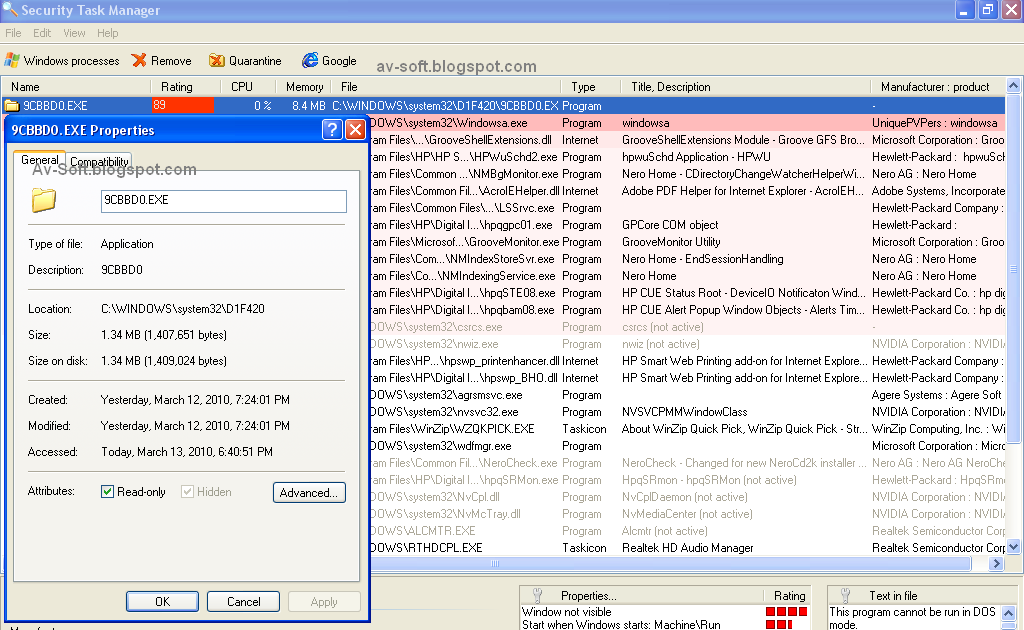
Task: Select the windowsa row
Action: pos(687,123)
